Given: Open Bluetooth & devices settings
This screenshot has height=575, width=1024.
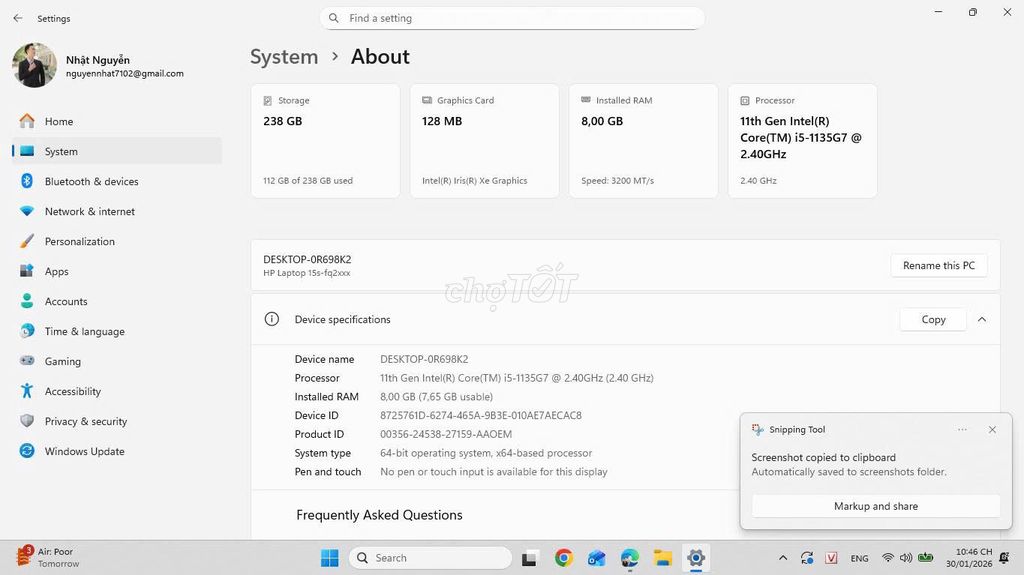Looking at the screenshot, I should click(x=117, y=182).
